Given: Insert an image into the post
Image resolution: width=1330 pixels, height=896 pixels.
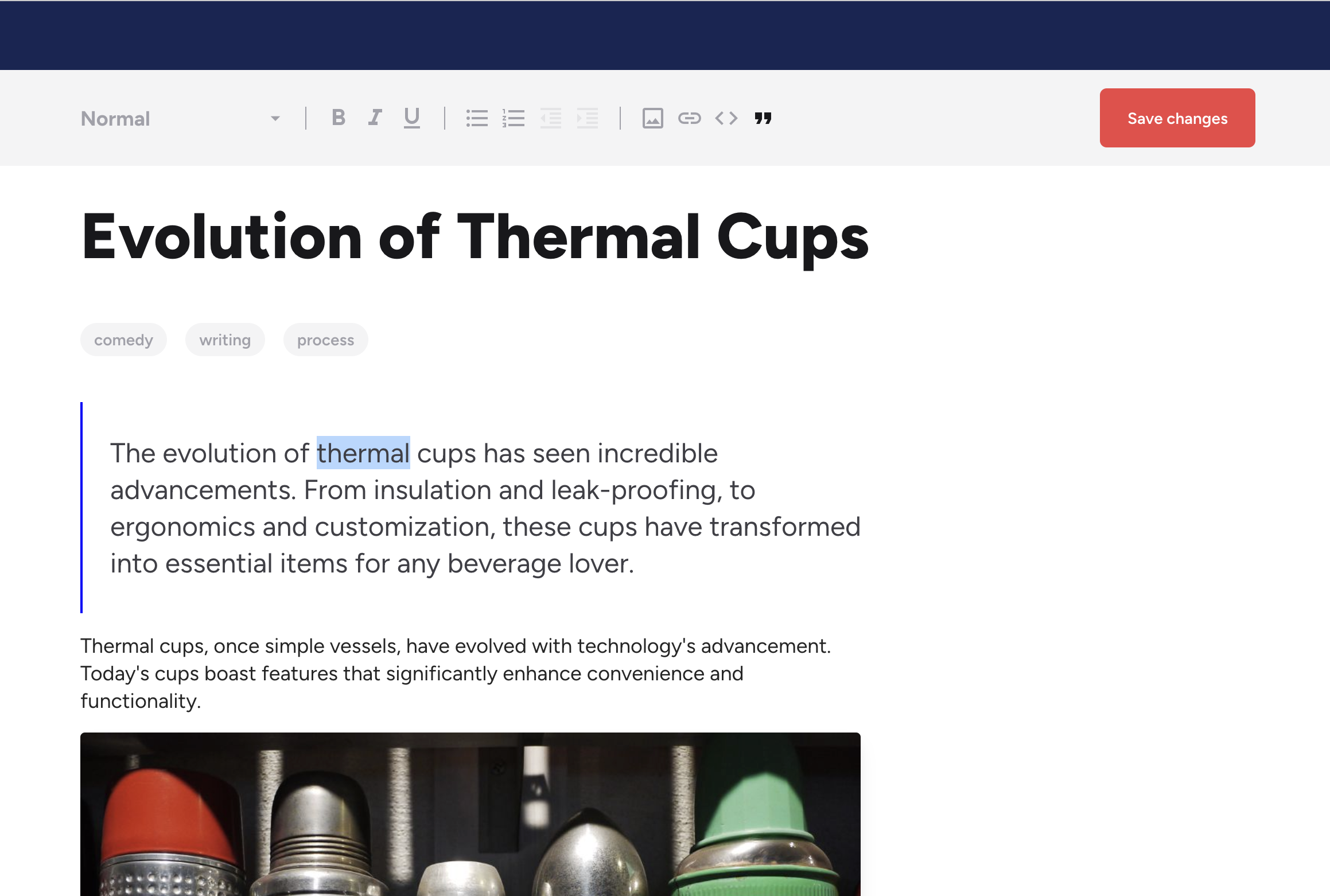Looking at the screenshot, I should pos(652,118).
